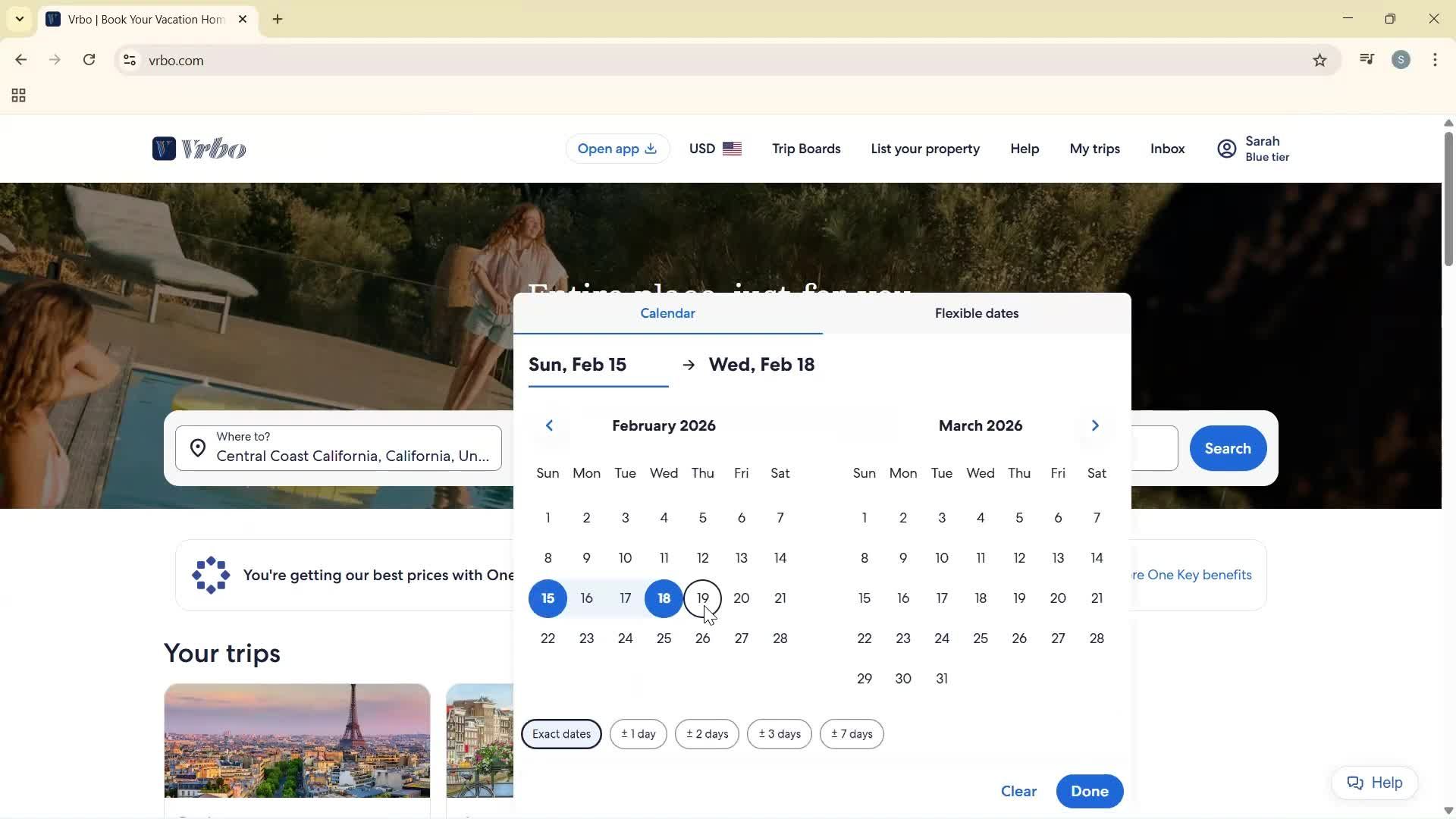Click the Vrbo logo

tap(199, 148)
